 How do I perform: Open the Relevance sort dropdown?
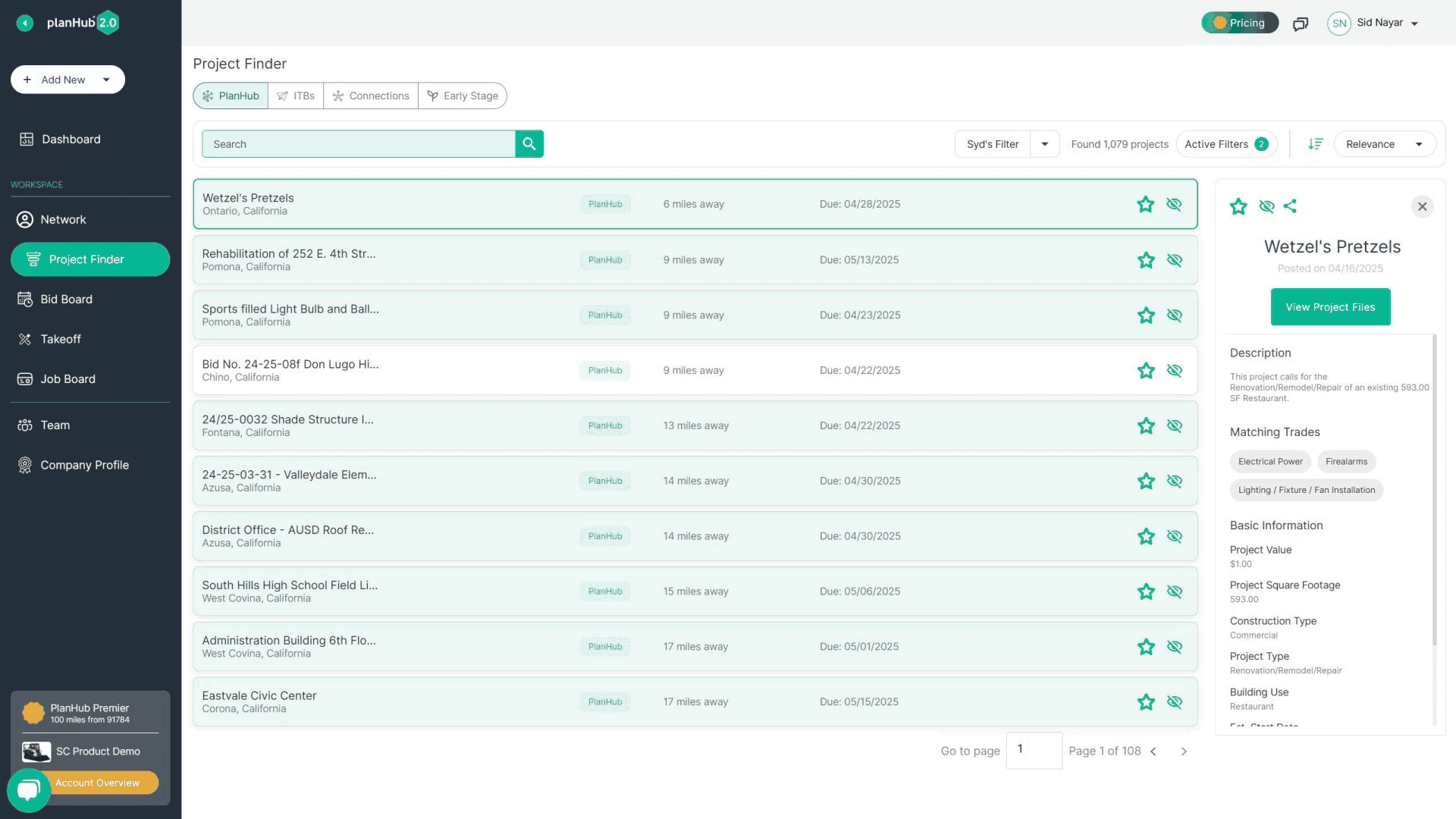[1385, 144]
